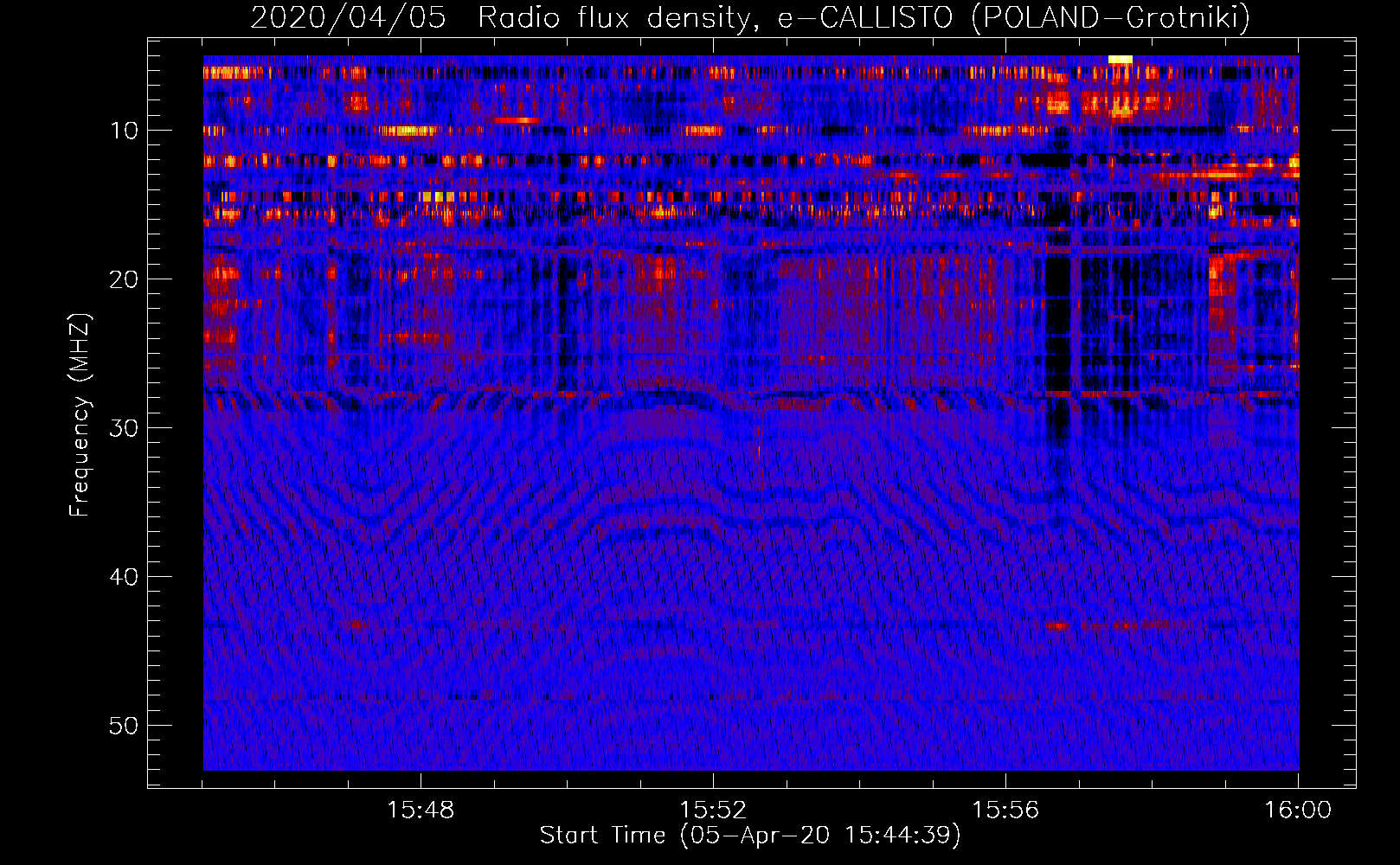Click the 15:48 time axis label
The width and height of the screenshot is (1400, 865).
421,811
